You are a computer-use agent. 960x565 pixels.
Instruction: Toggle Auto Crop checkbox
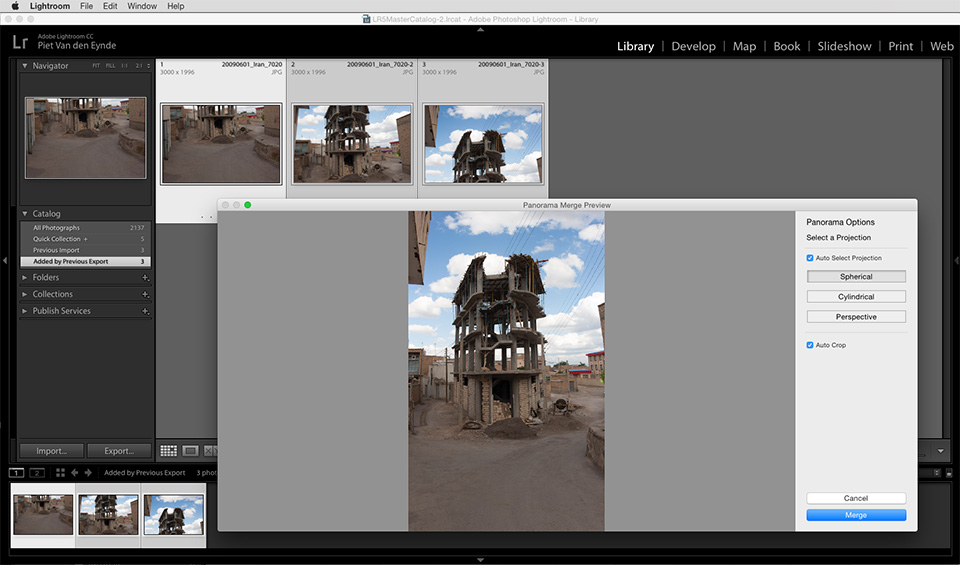click(x=810, y=345)
